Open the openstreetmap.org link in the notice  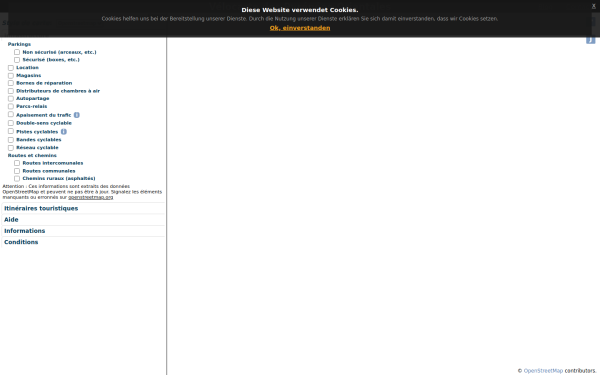[91, 197]
